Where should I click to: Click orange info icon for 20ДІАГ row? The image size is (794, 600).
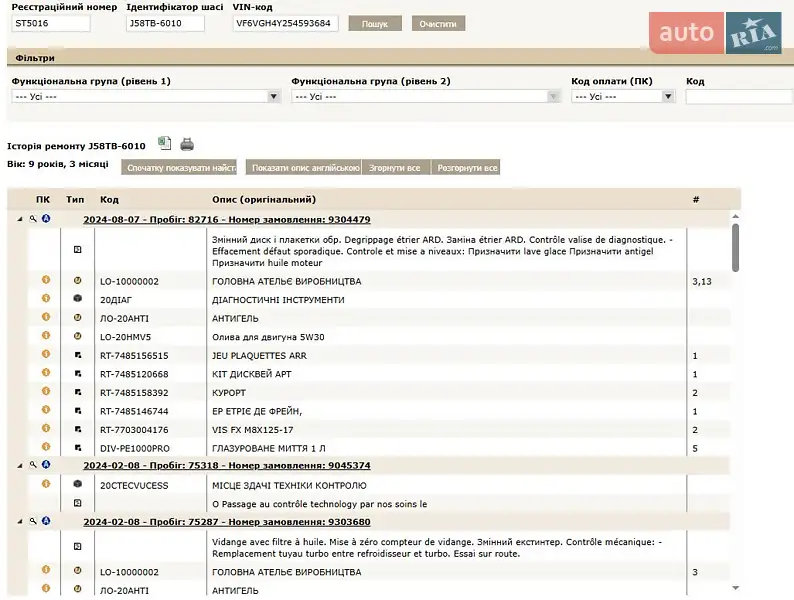pyautogui.click(x=46, y=298)
